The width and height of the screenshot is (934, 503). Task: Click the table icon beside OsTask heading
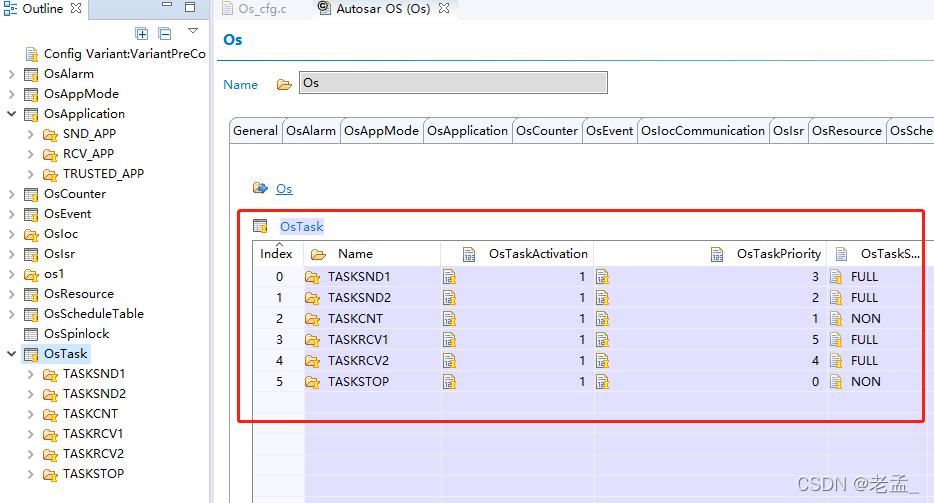click(260, 226)
